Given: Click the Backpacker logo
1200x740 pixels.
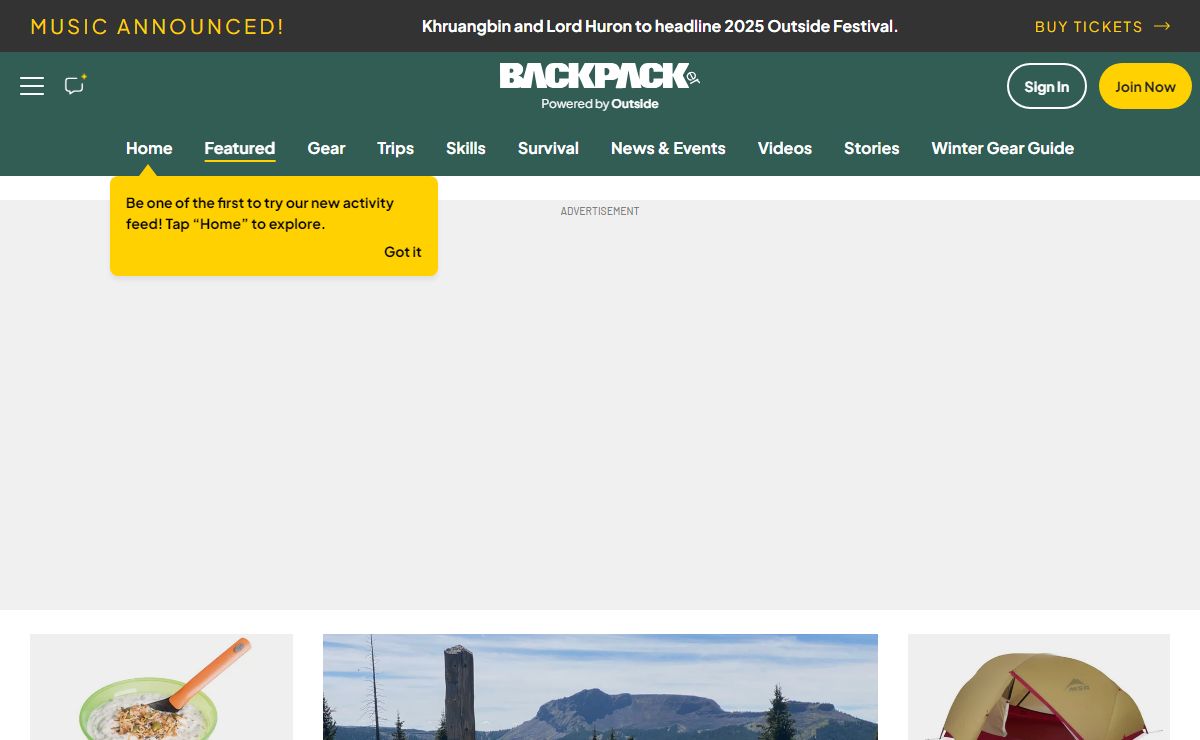Looking at the screenshot, I should coord(599,76).
